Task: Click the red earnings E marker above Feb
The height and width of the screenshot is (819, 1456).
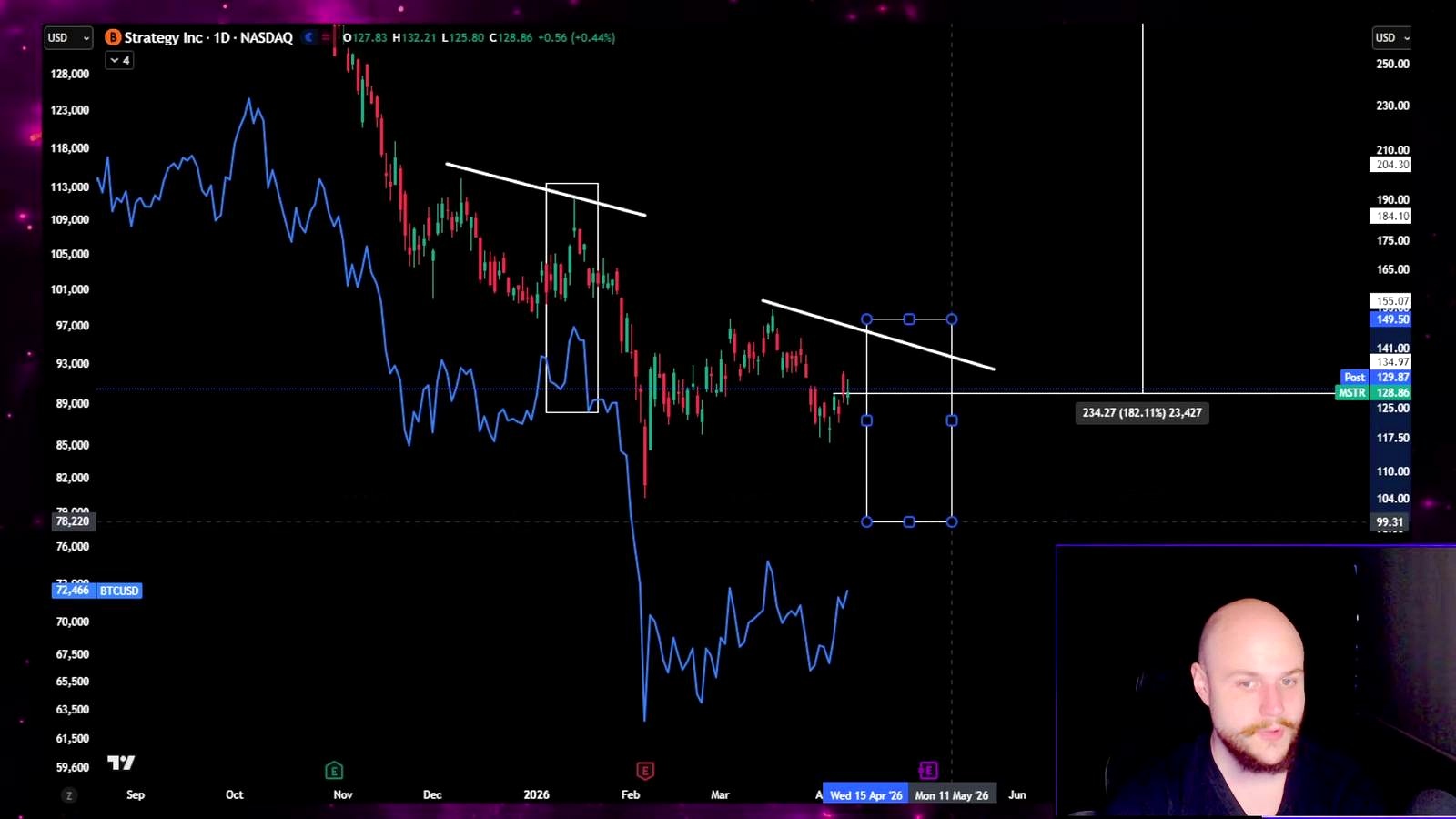Action: 645,771
